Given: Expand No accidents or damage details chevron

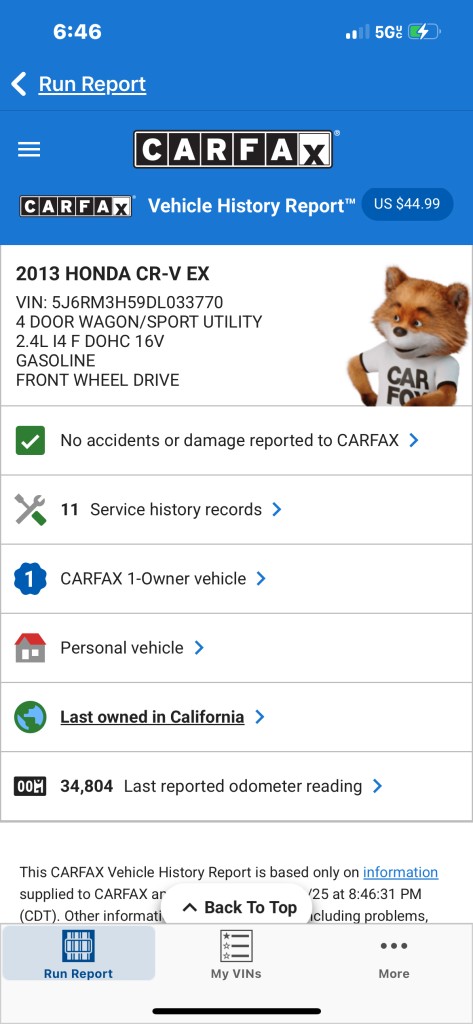Looking at the screenshot, I should (414, 441).
